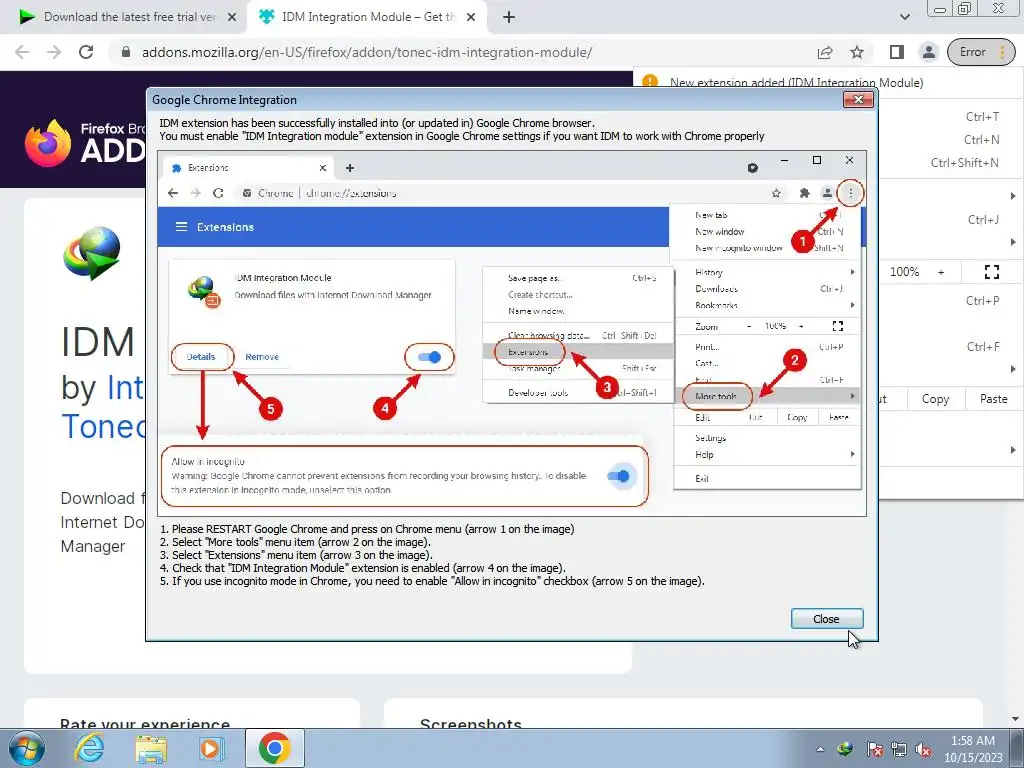Expand the submenu arrow just below Ctrl+J row
This screenshot has width=1024, height=768.
click(x=1013, y=242)
